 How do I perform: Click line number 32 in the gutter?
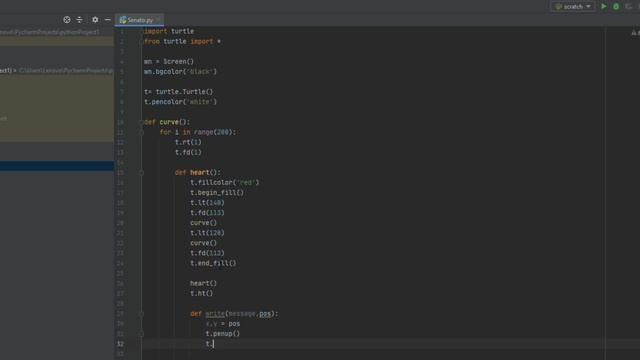coord(120,344)
